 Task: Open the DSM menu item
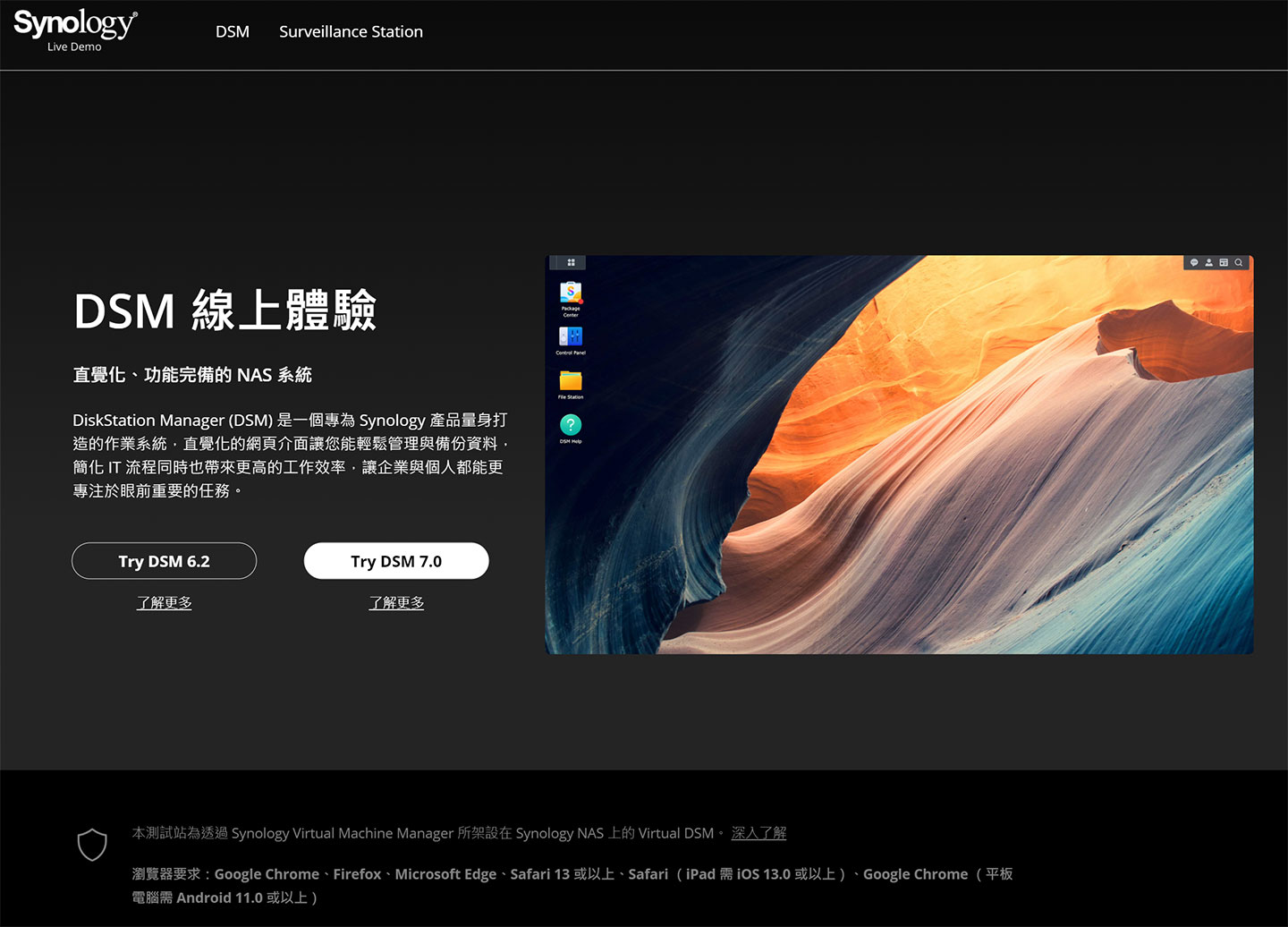(233, 31)
